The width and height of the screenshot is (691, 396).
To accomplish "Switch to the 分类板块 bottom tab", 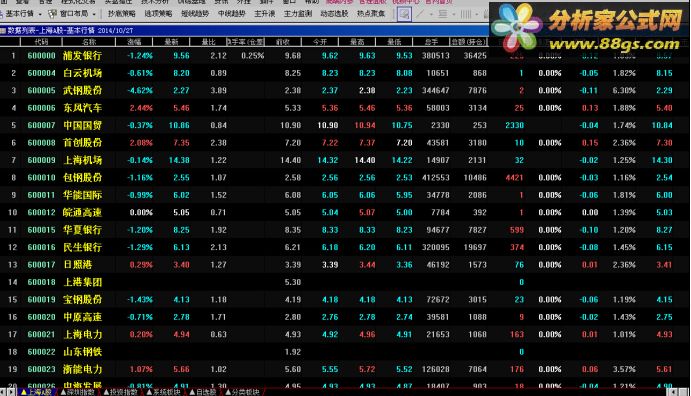I will [242, 392].
